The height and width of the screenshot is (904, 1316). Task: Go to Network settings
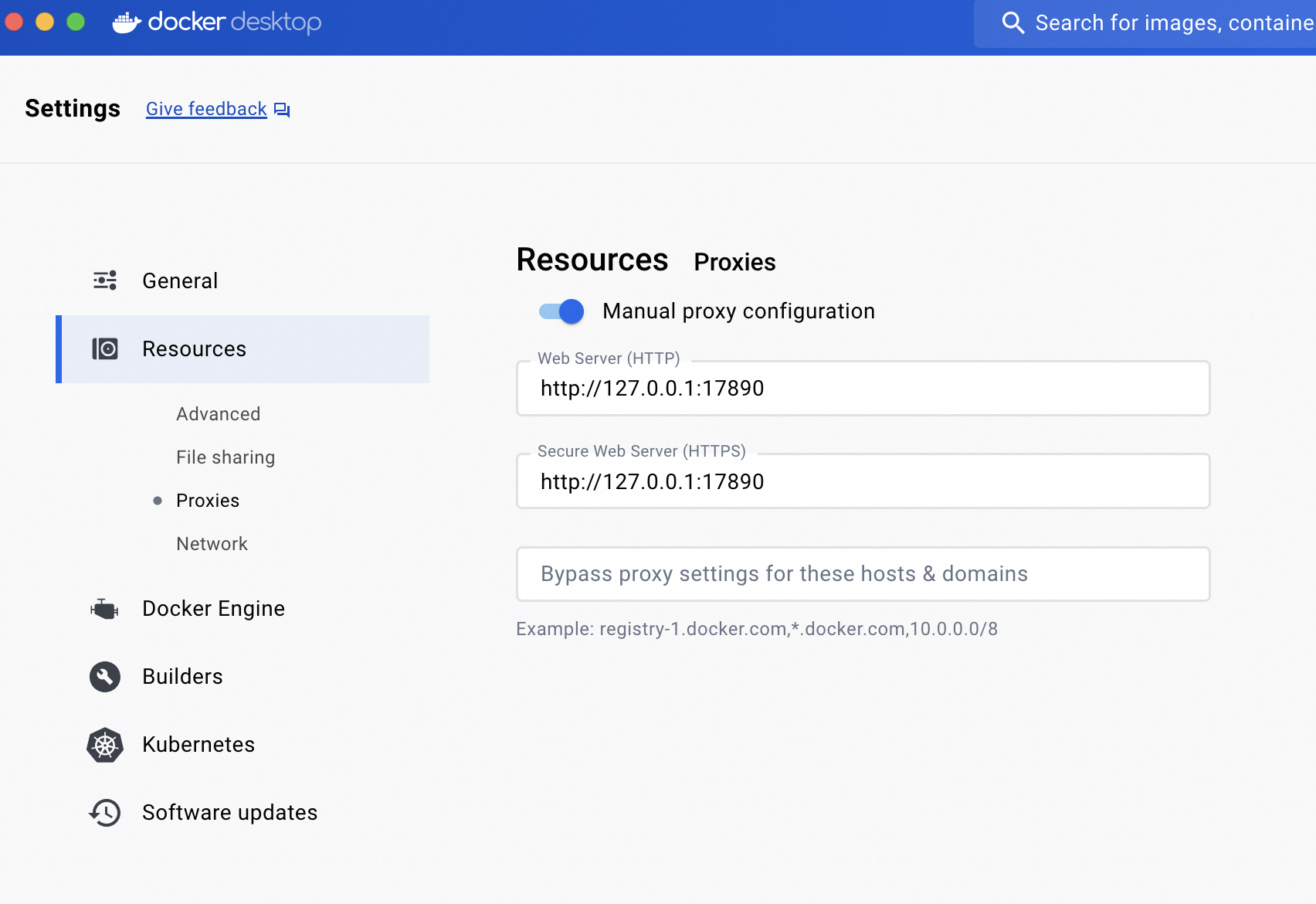(x=212, y=544)
